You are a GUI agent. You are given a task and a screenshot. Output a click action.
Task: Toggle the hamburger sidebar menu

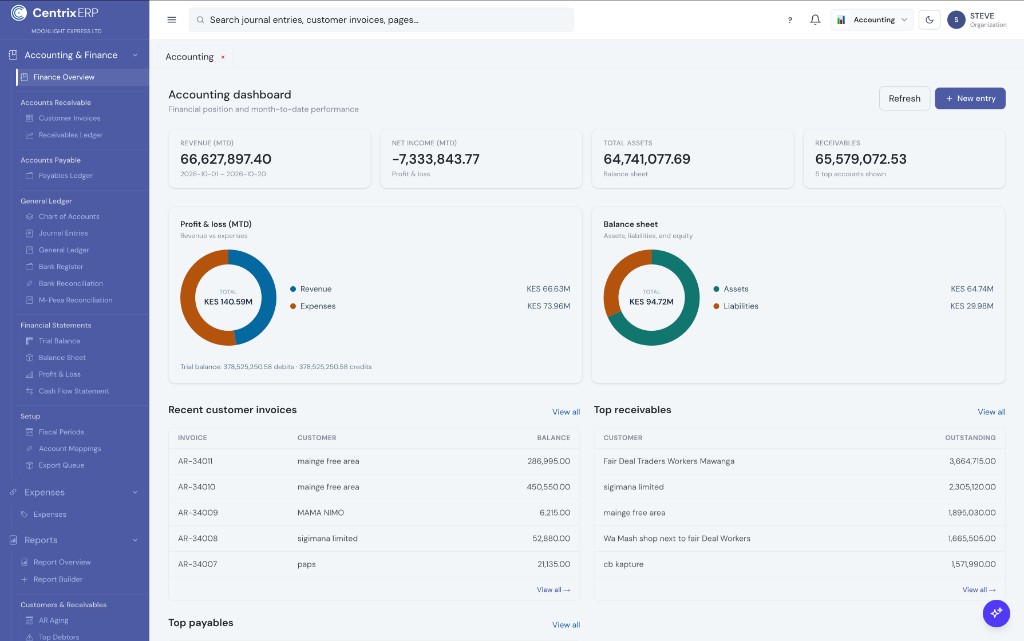pyautogui.click(x=172, y=20)
